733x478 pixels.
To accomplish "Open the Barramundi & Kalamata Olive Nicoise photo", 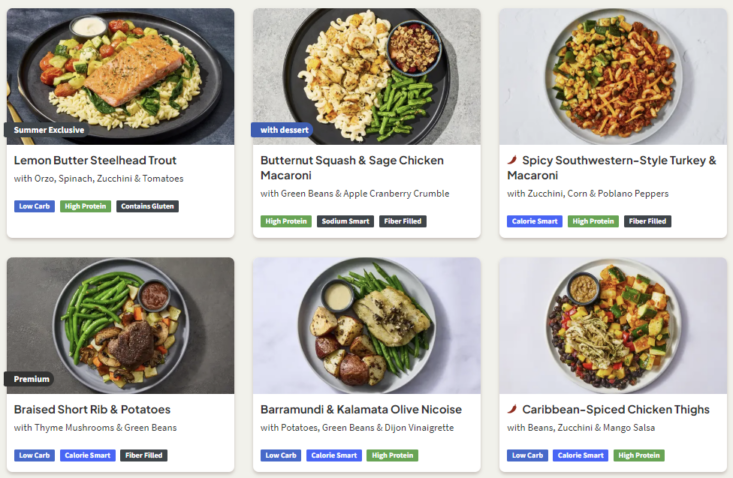I will coord(367,326).
